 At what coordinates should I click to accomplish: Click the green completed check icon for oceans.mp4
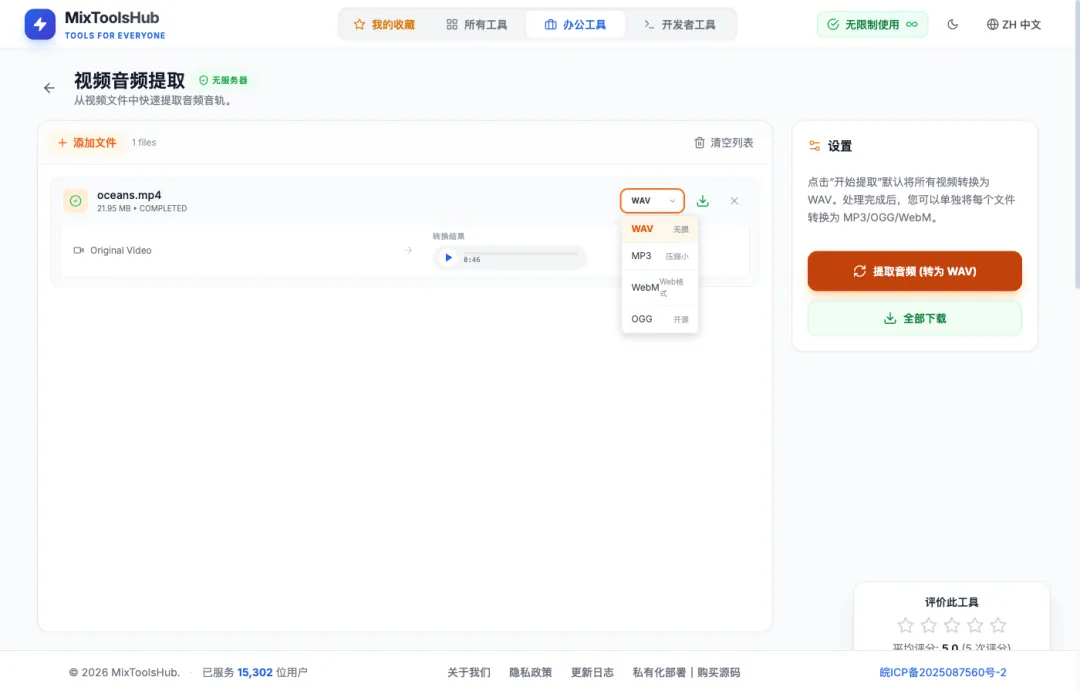coord(75,201)
